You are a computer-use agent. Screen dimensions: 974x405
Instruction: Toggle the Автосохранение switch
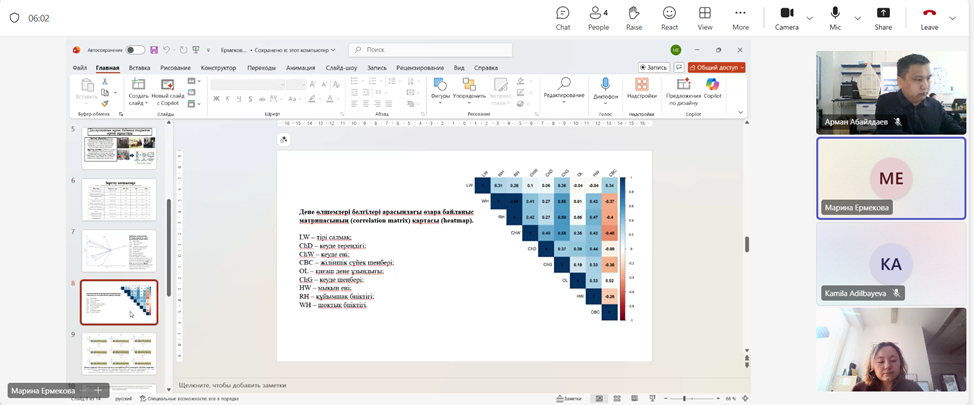[x=134, y=50]
